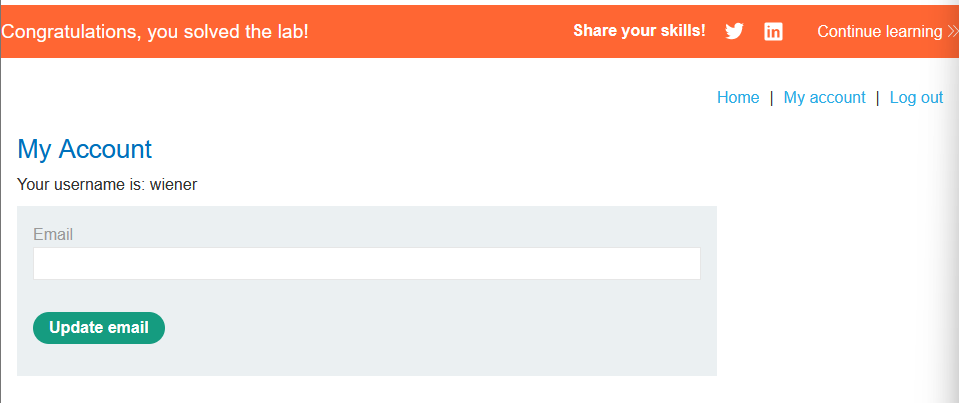Screen dimensions: 959x403
Task: Share on LinkedIn via the in icon
Action: pyautogui.click(x=773, y=31)
